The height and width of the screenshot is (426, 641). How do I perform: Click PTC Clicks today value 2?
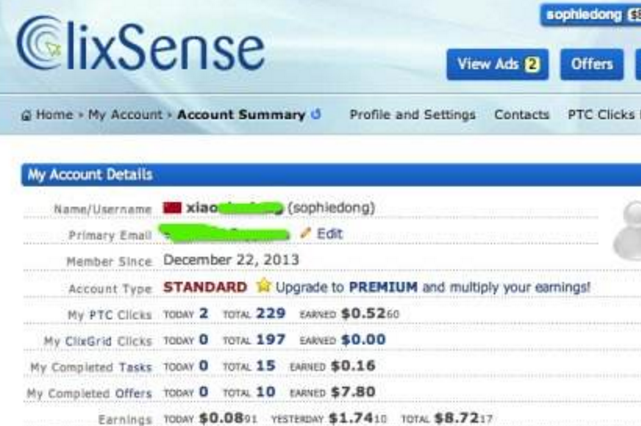(204, 314)
